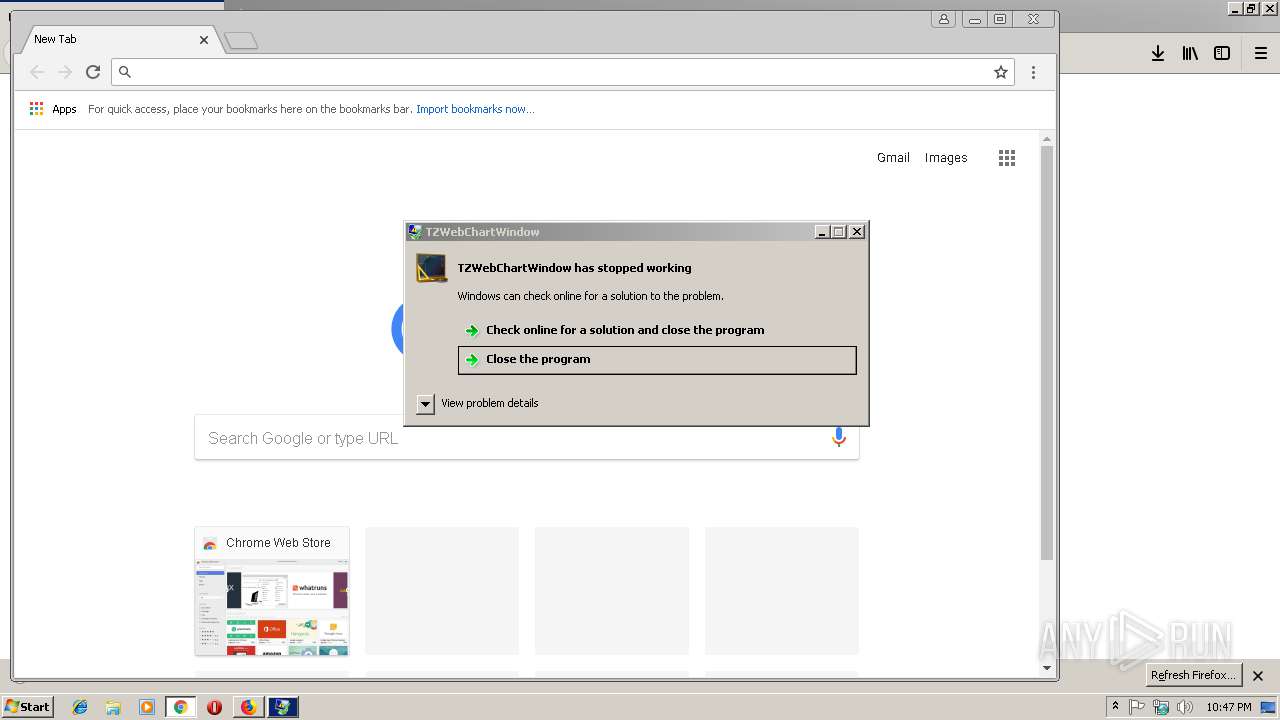
Task: Open Opera from the taskbar
Action: 214,707
